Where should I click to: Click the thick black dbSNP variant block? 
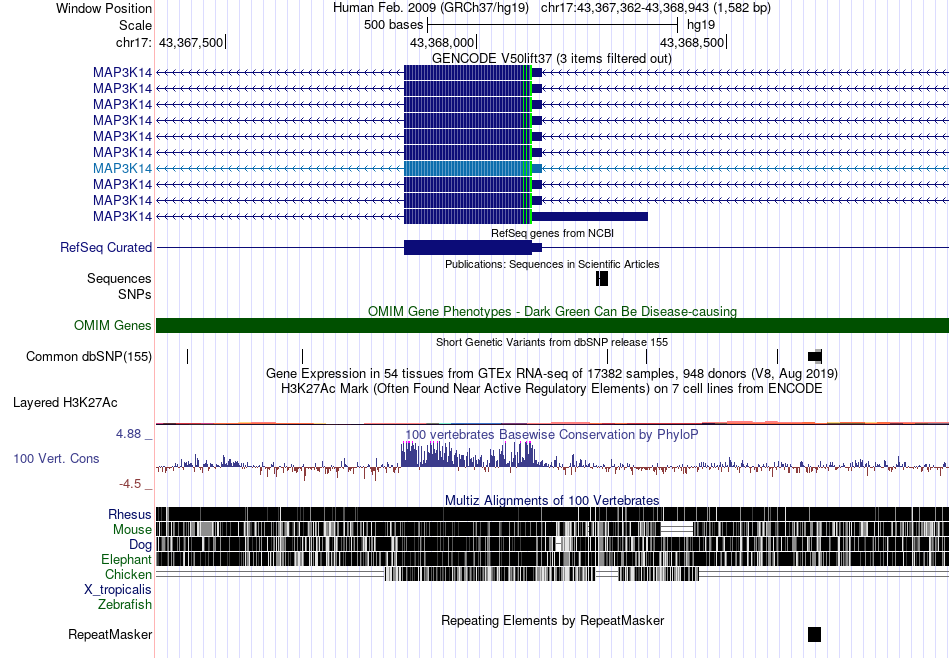pos(815,356)
